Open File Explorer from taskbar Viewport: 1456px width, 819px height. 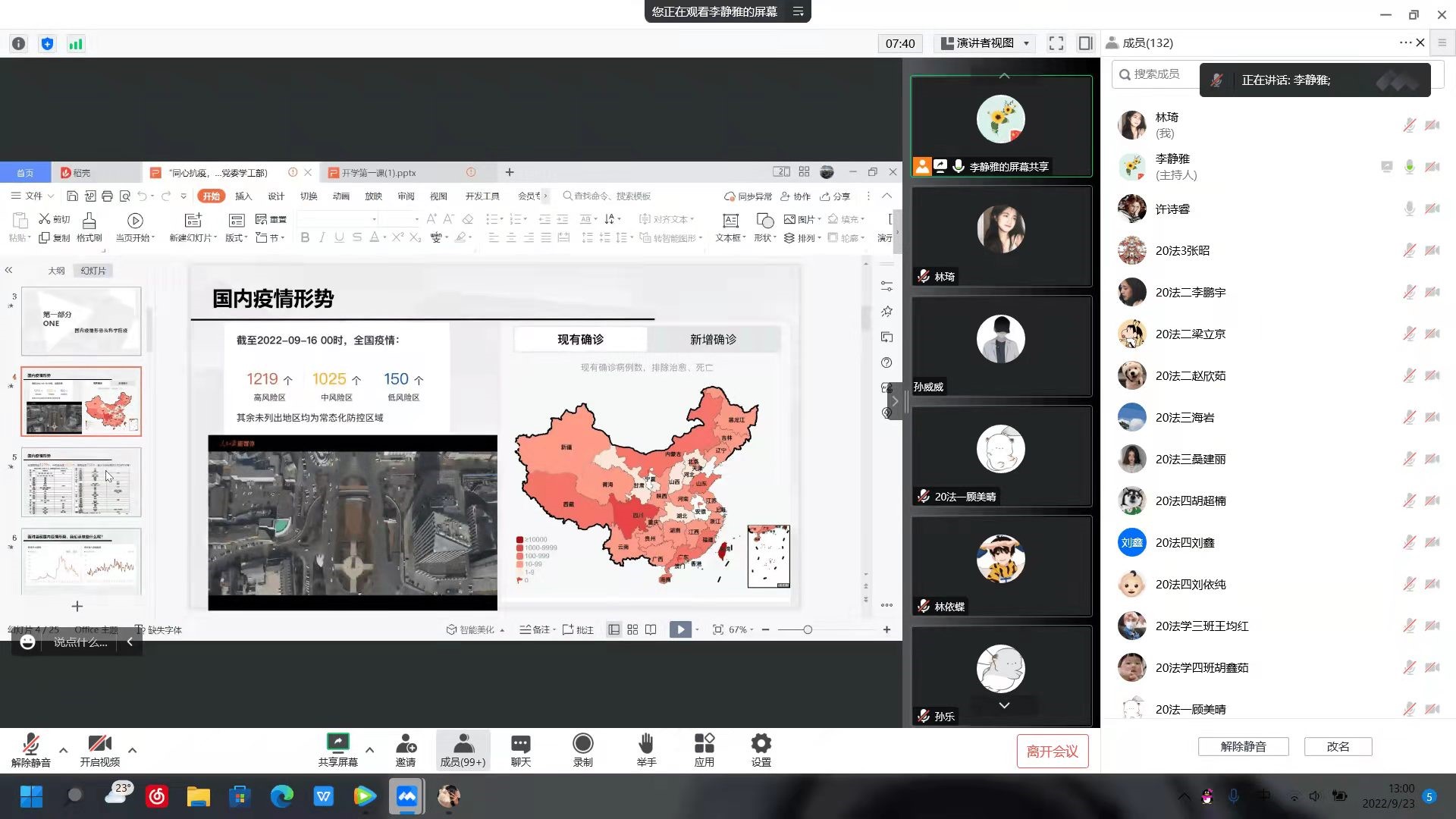coord(198,796)
